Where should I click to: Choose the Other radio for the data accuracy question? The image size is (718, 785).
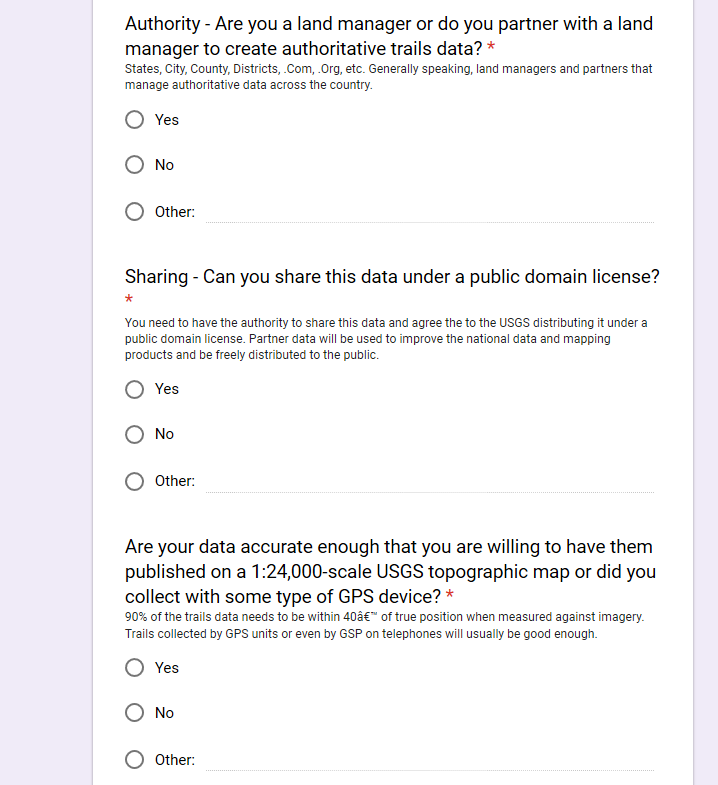point(135,760)
